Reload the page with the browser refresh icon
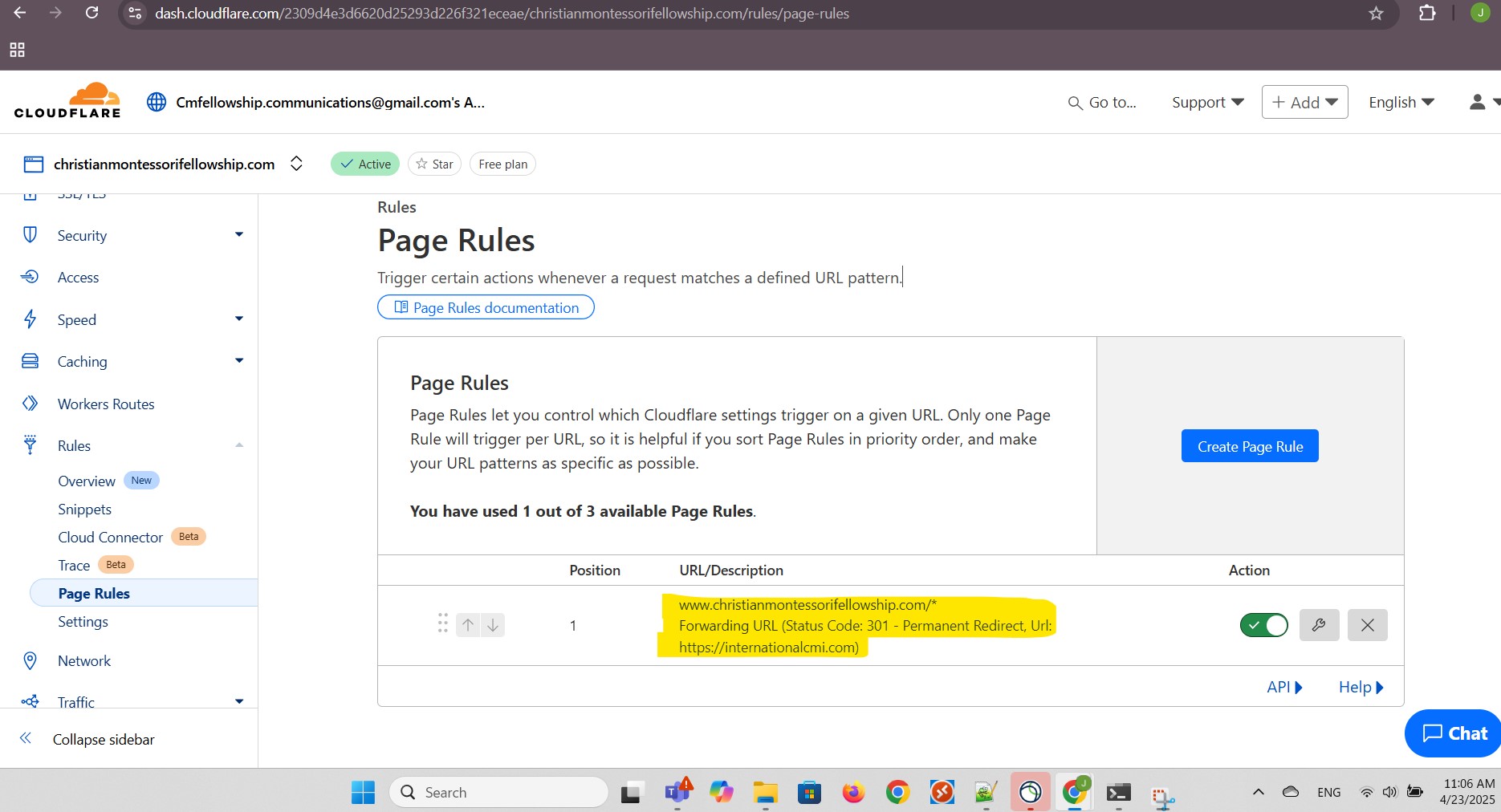The width and height of the screenshot is (1501, 812). pos(92,13)
